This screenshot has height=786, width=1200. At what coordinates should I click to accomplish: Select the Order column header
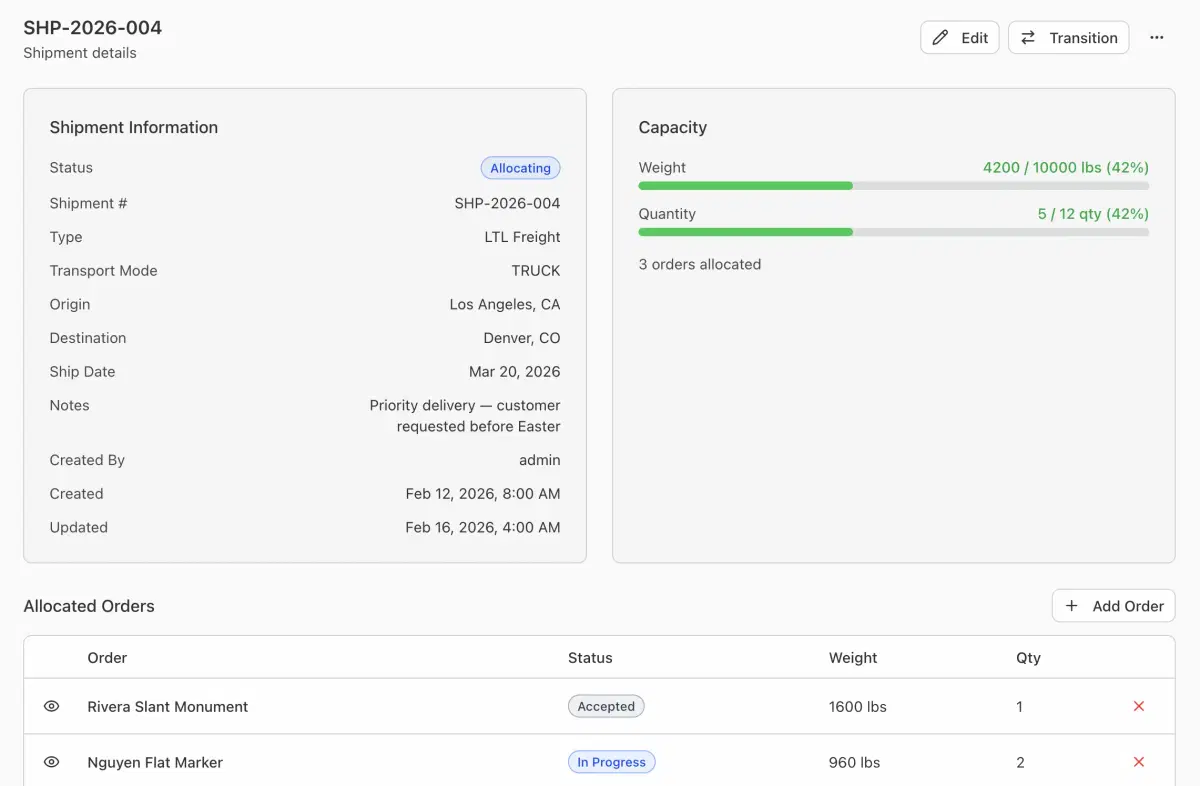click(107, 658)
